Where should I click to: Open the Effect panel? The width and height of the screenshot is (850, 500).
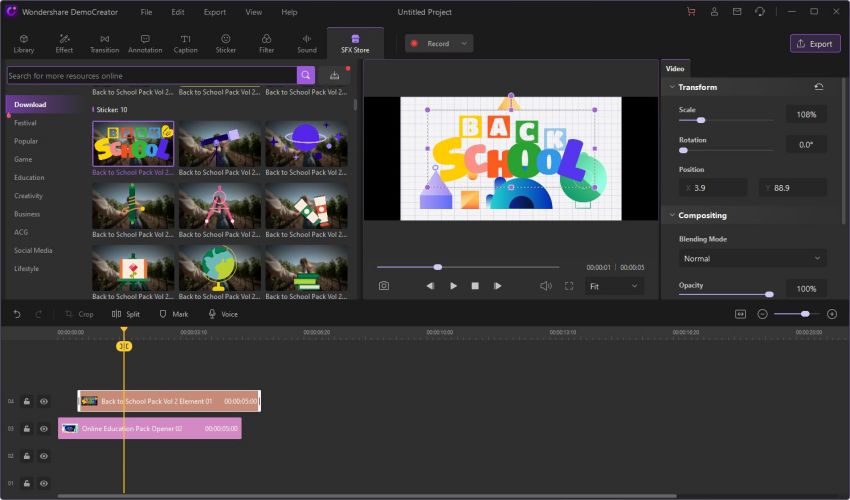64,44
